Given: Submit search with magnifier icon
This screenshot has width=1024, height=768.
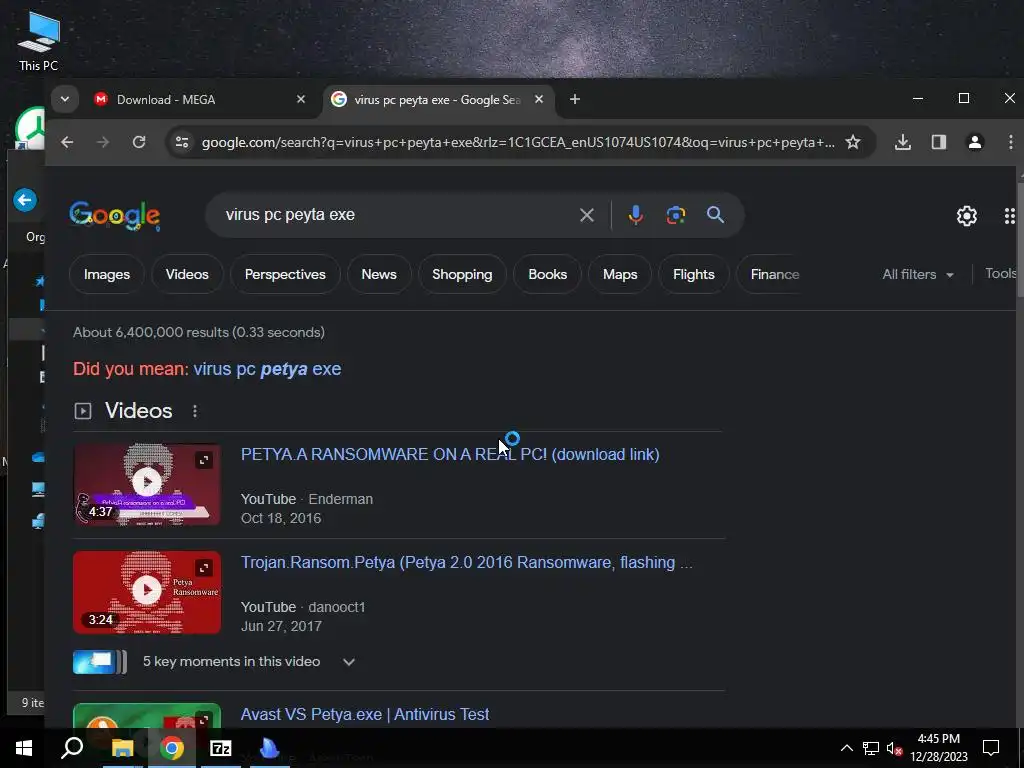Looking at the screenshot, I should tap(716, 215).
